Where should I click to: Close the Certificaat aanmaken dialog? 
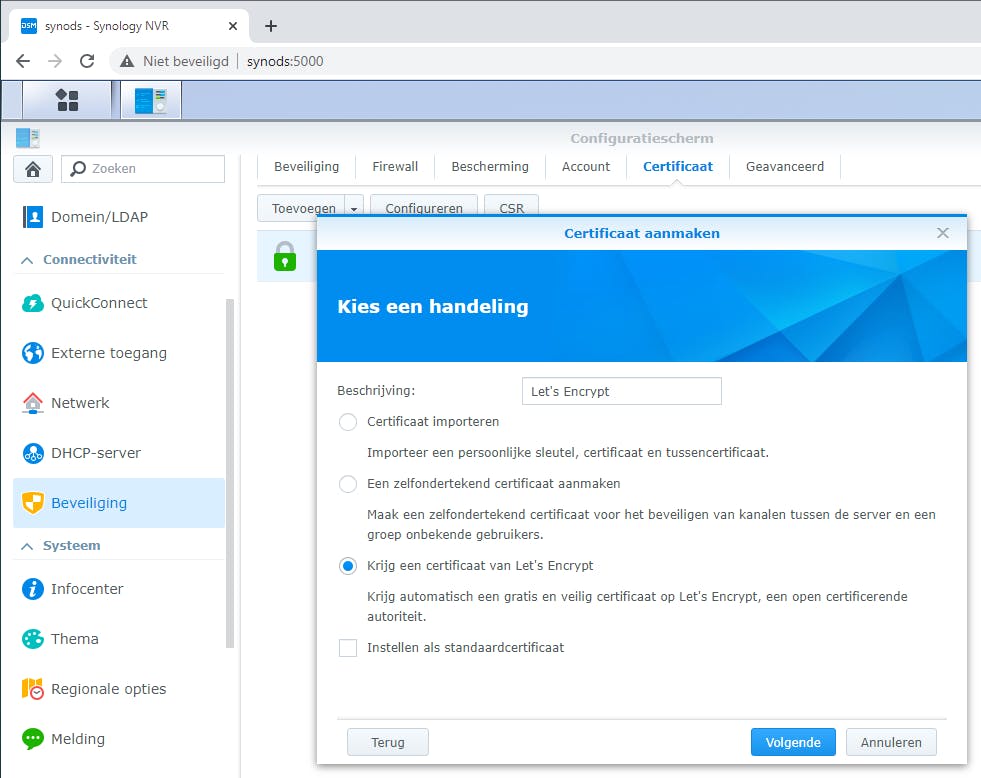pos(943,233)
